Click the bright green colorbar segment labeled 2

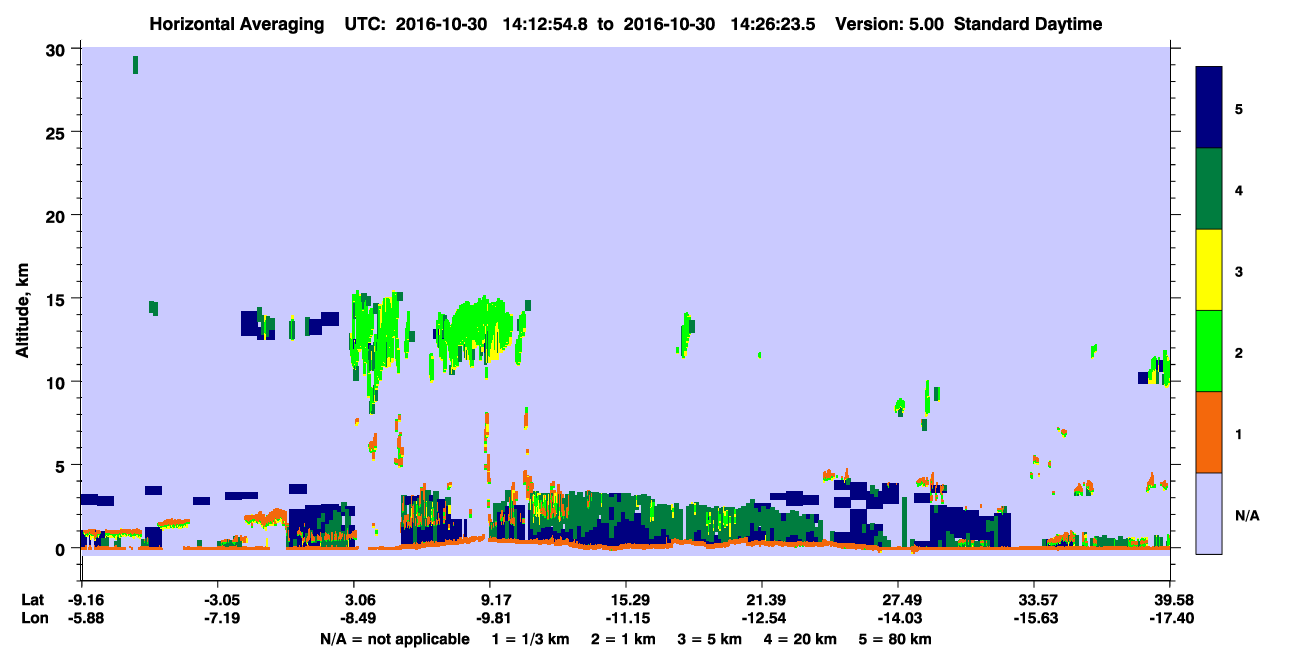pyautogui.click(x=1209, y=350)
